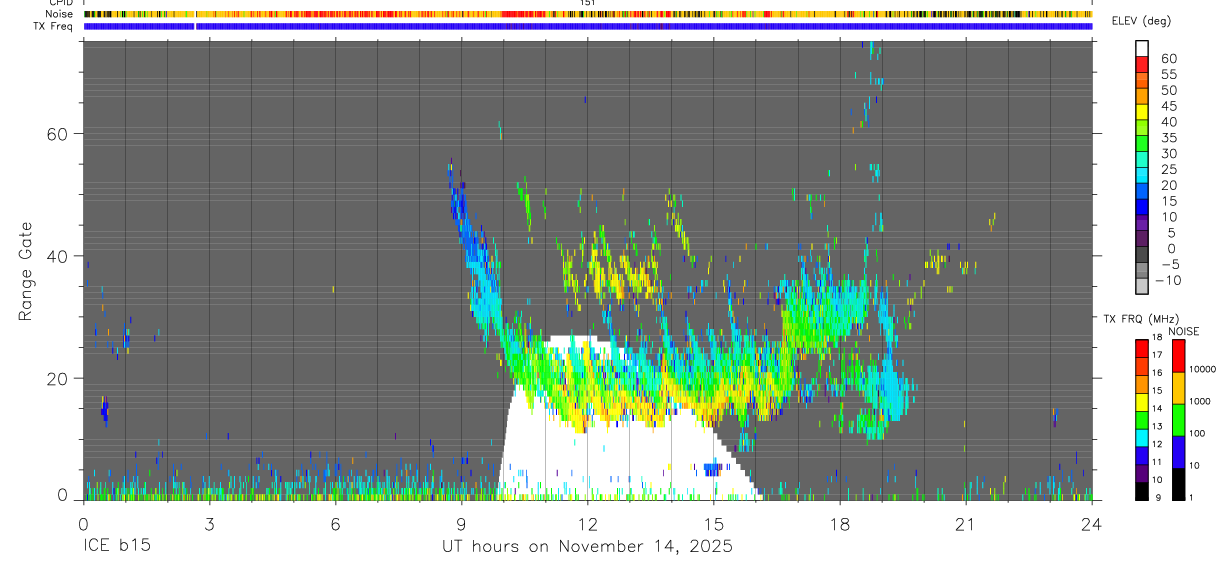Select the orange 1000–10000 NOISE swatch
Screen dimensions: 1228x567
tap(1179, 387)
